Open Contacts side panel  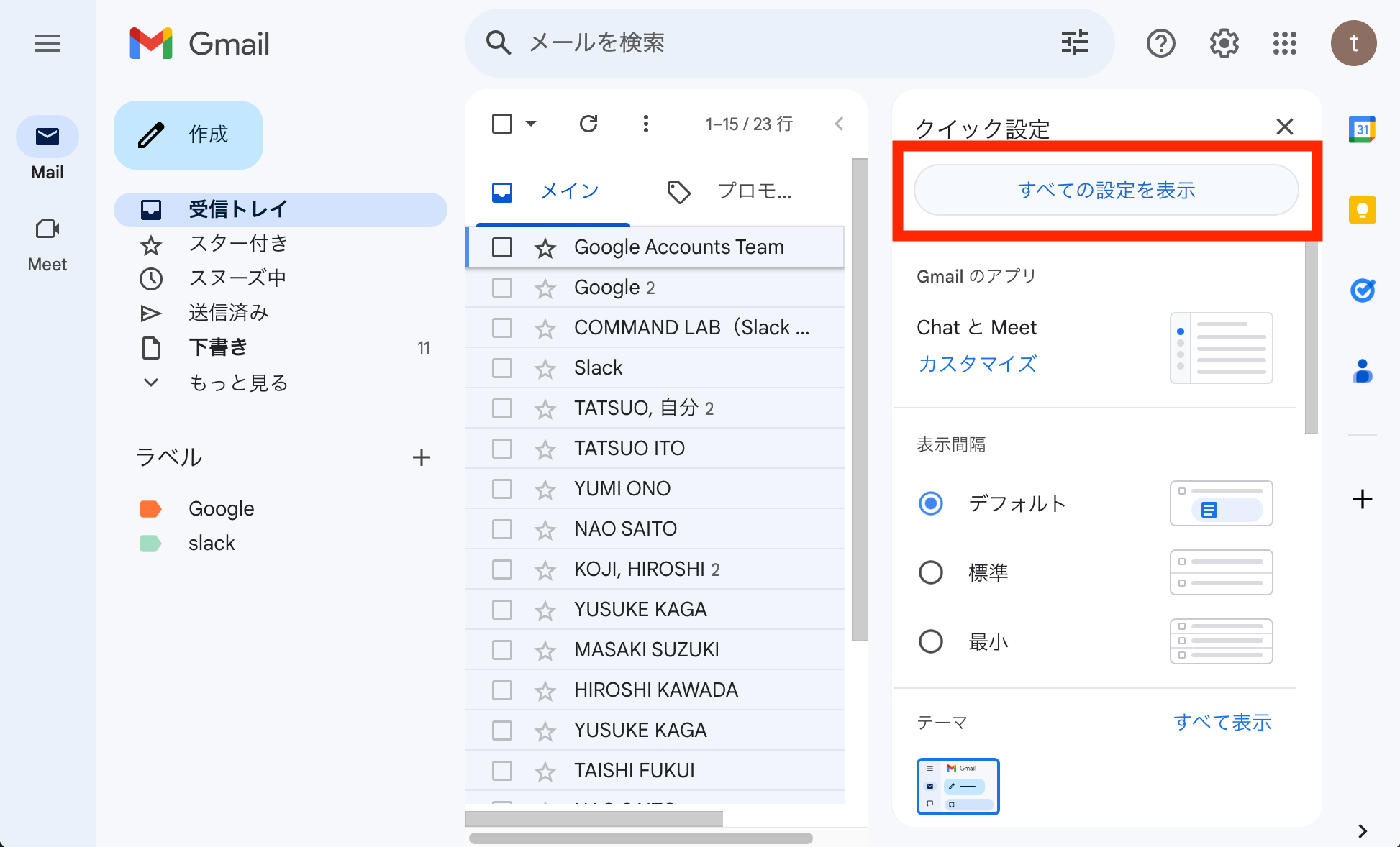[1362, 371]
